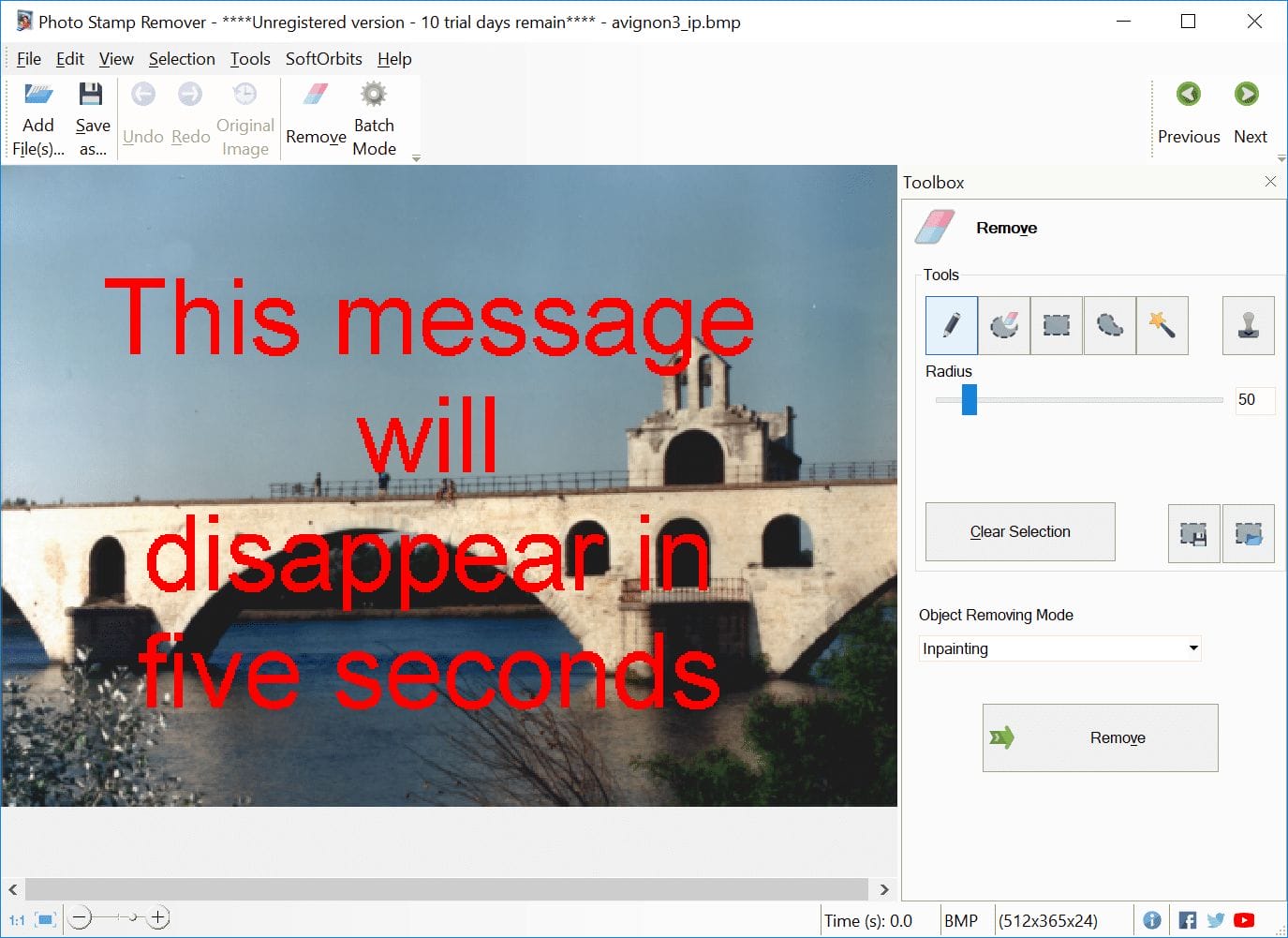Open the Selection menu

click(182, 59)
